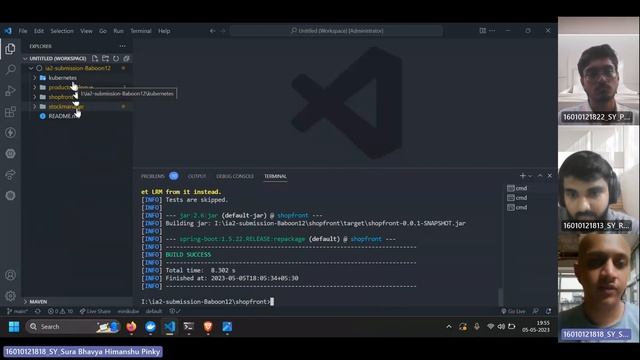Screen dimensions: 640x360
Task: Switch to the OUTPUT tab
Action: [x=197, y=176]
